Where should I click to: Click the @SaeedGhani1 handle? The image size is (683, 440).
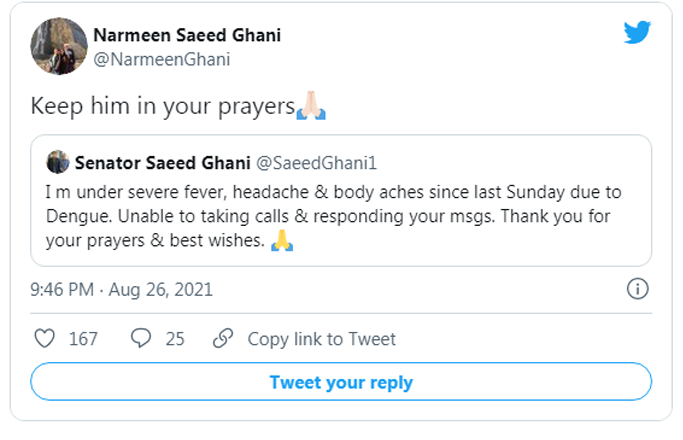[x=309, y=162]
